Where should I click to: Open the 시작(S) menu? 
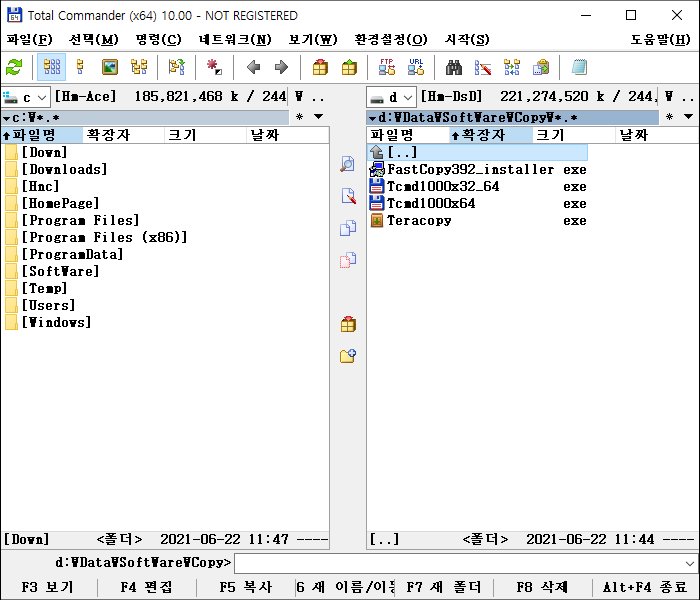click(467, 39)
